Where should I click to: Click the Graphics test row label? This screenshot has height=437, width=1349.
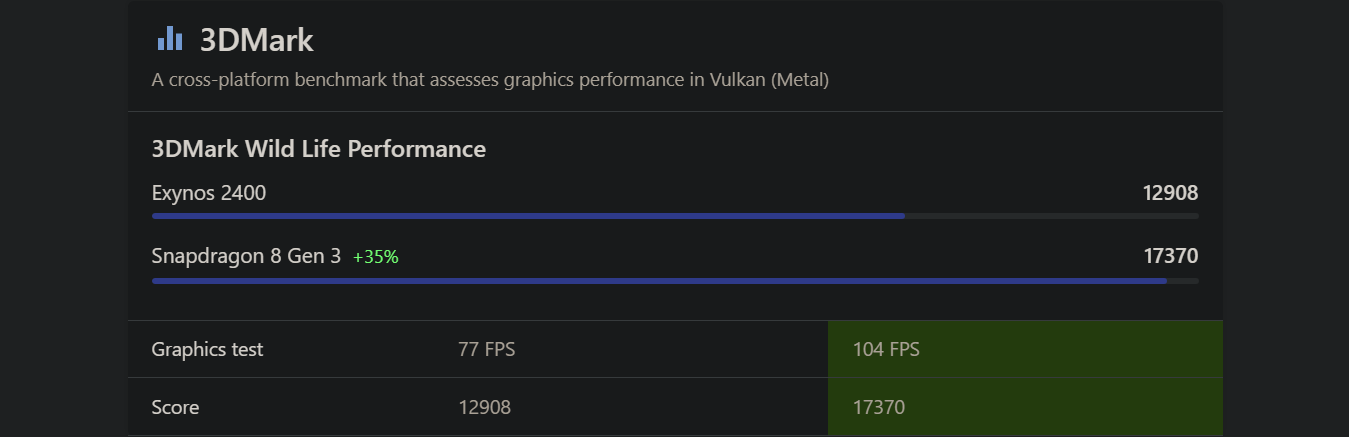click(x=207, y=349)
